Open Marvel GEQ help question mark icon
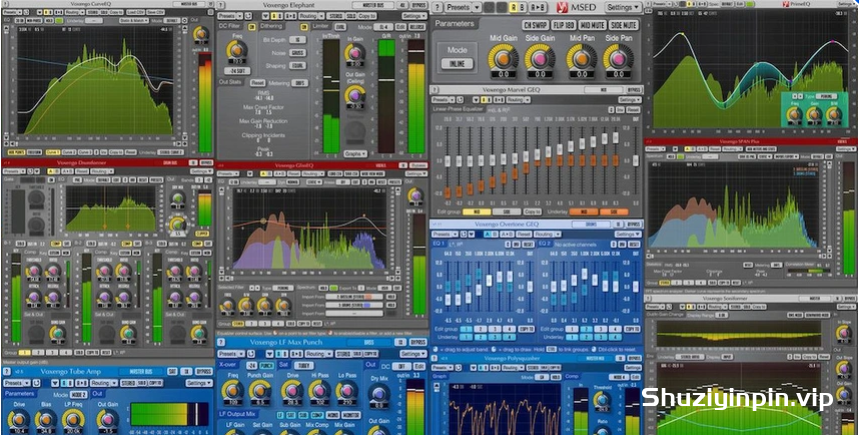 click(x=433, y=89)
